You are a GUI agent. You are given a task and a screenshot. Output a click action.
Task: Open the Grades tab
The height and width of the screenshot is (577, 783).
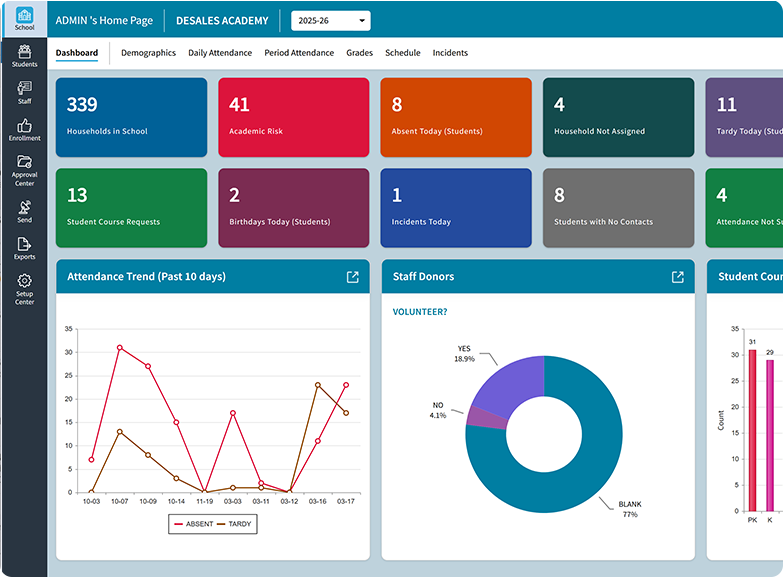[360, 53]
